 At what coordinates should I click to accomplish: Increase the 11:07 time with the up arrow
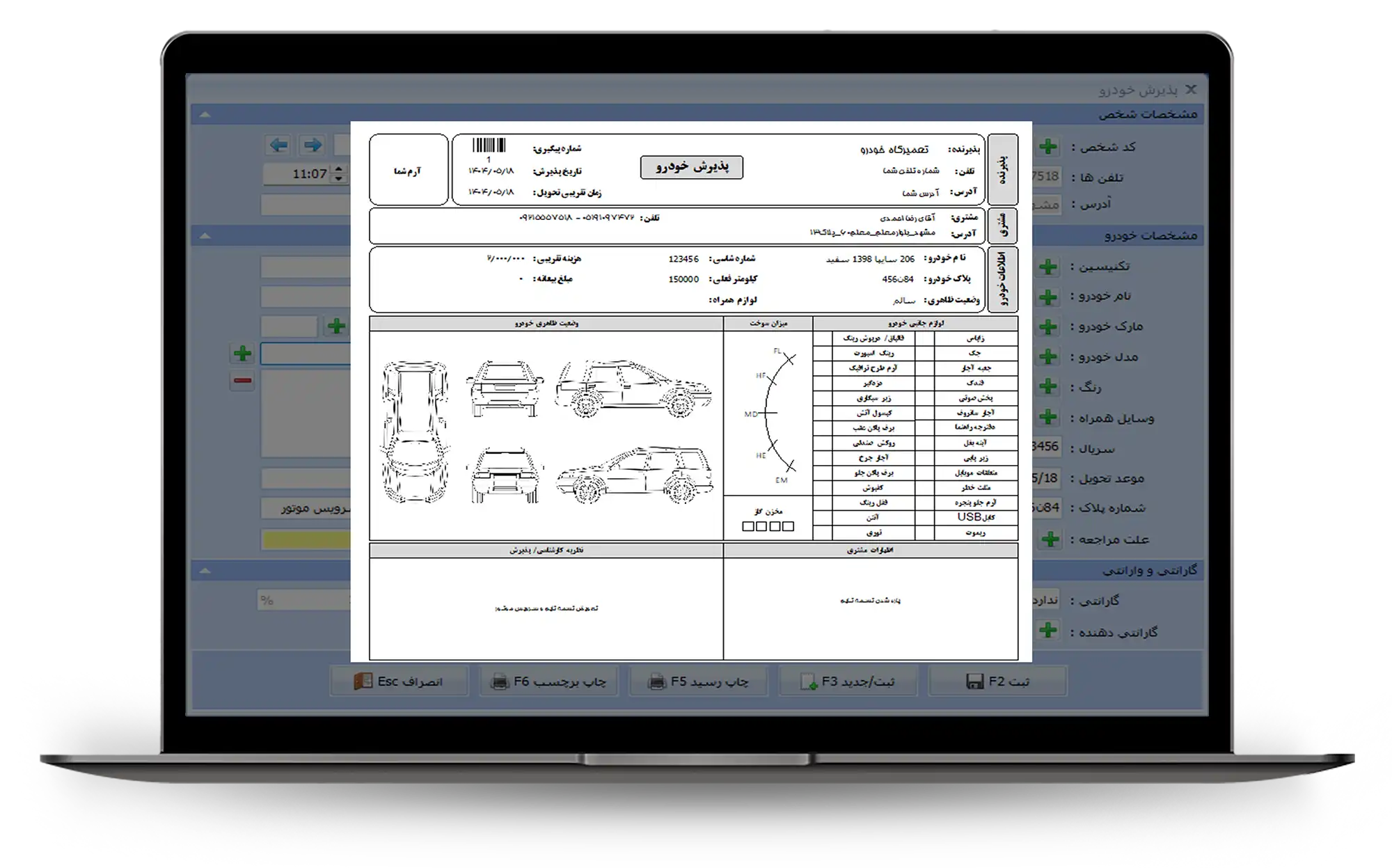(339, 168)
